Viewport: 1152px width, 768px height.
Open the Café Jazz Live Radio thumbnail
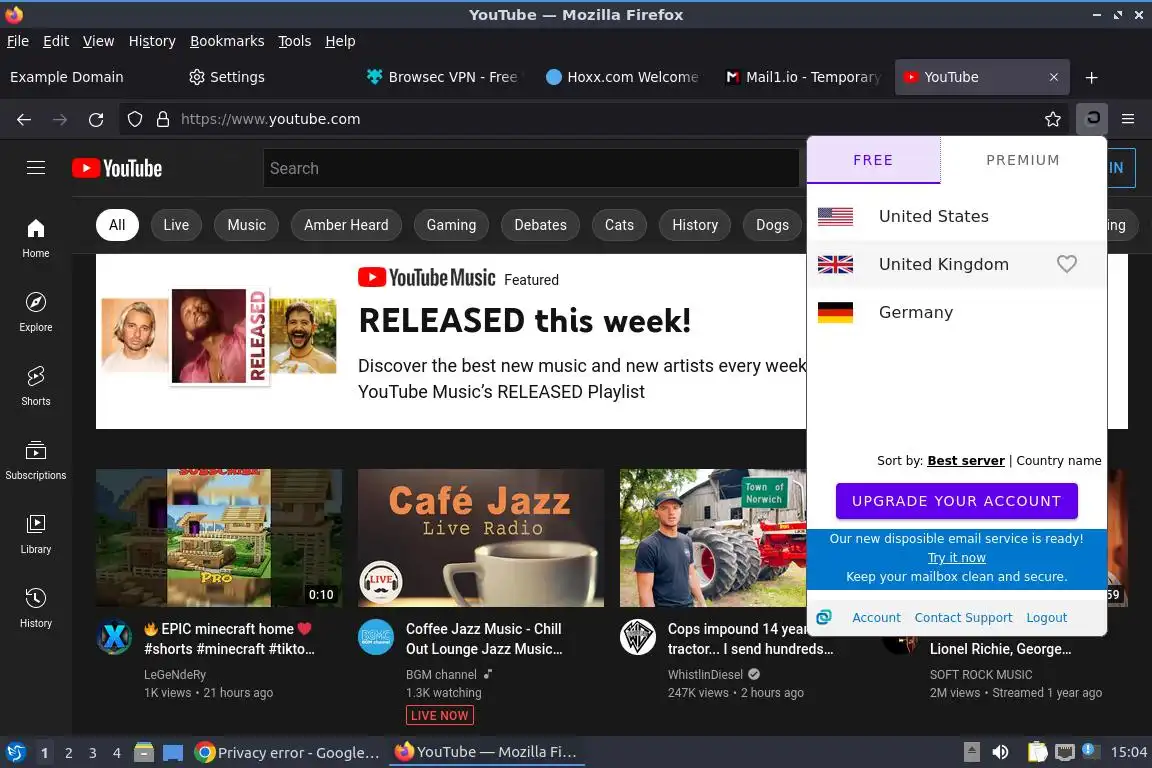point(480,538)
